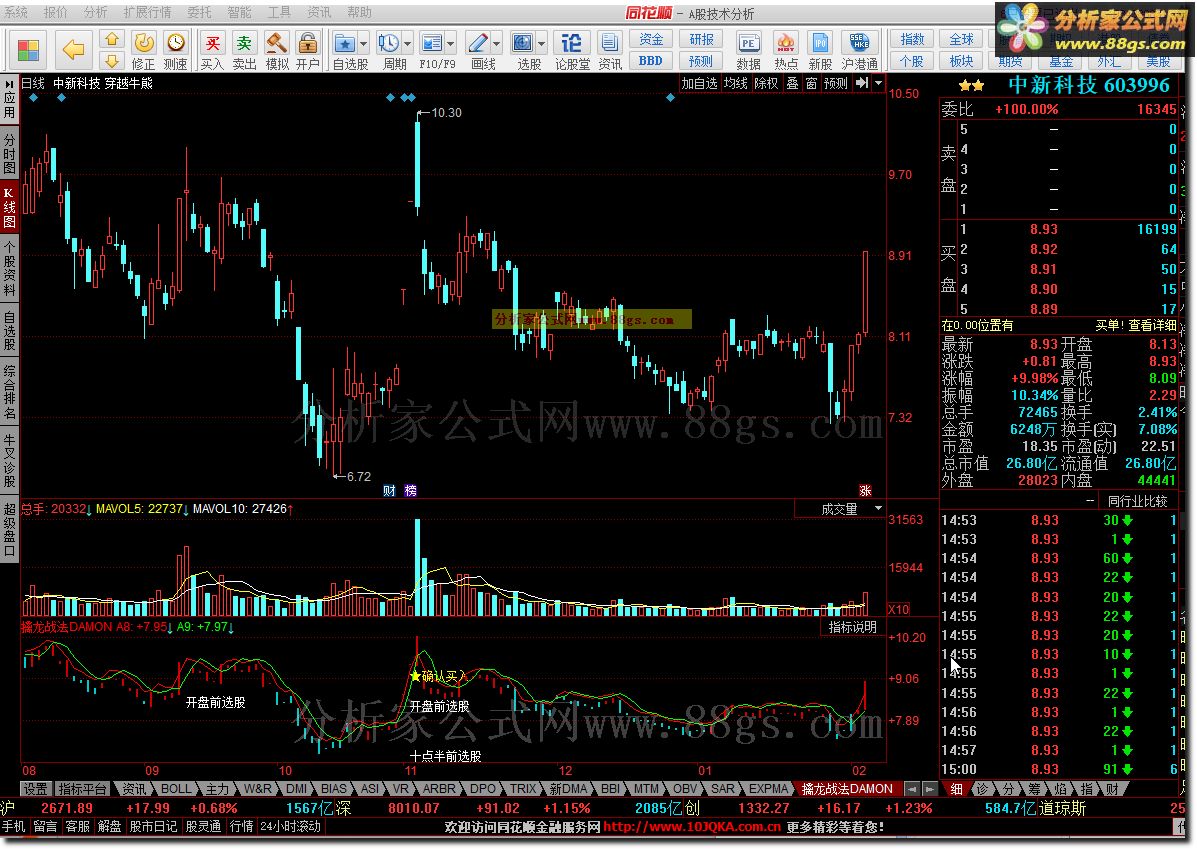
Task: Click 日线 period selector label
Action: click(33, 83)
